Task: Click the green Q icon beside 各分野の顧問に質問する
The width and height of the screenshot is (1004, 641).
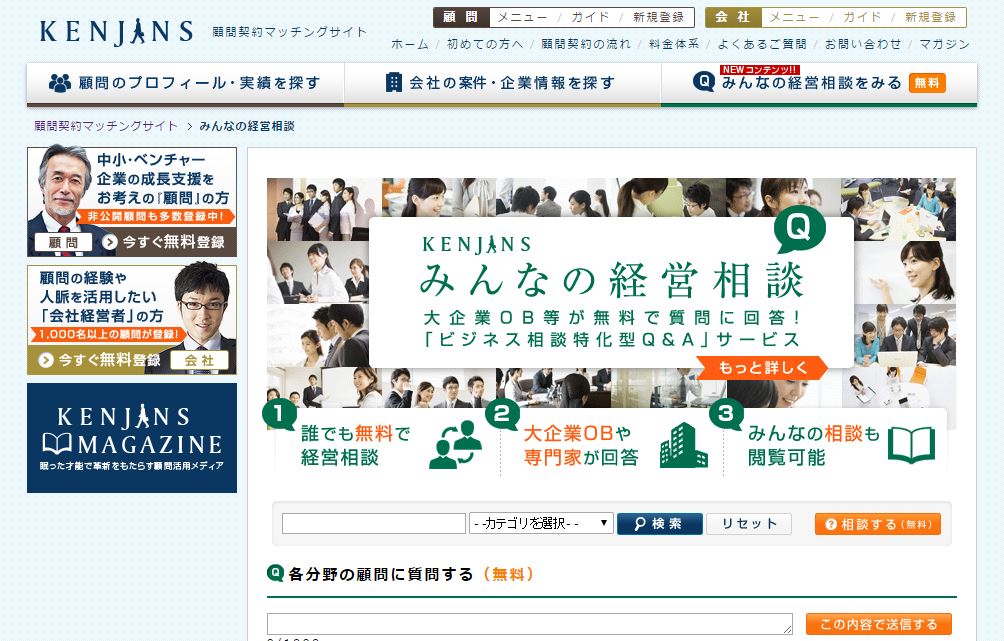Action: coord(275,572)
